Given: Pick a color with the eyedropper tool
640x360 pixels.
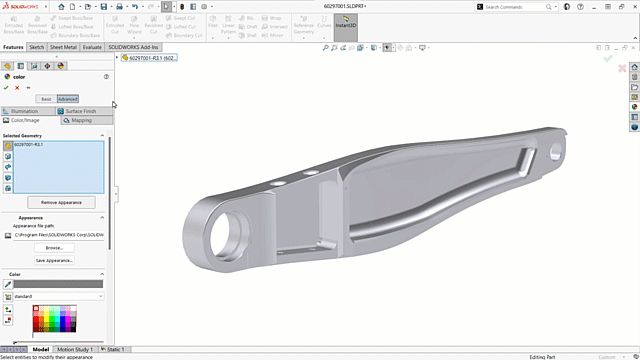Looking at the screenshot, I should coord(8,284).
